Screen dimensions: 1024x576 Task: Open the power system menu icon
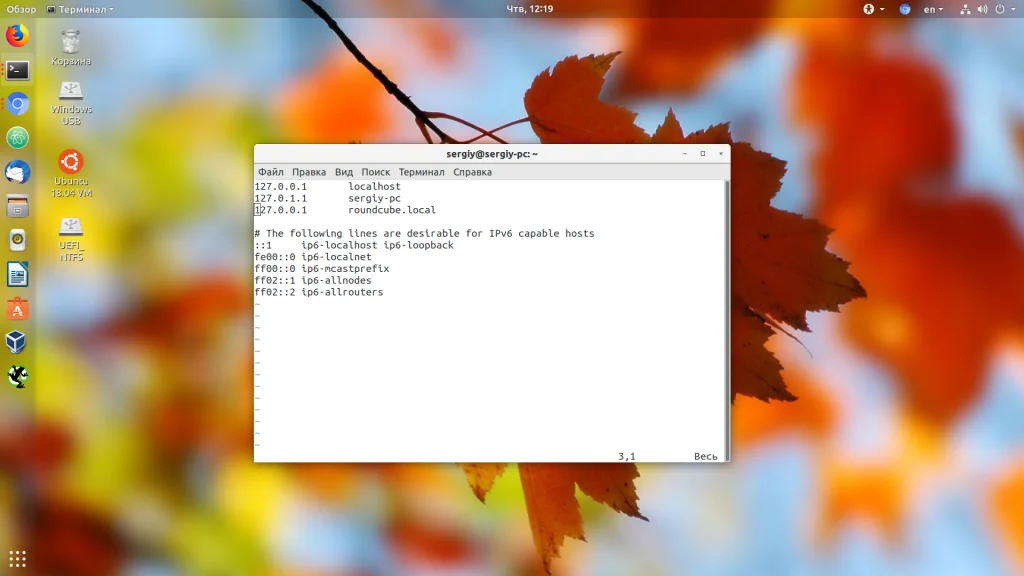pos(1000,9)
